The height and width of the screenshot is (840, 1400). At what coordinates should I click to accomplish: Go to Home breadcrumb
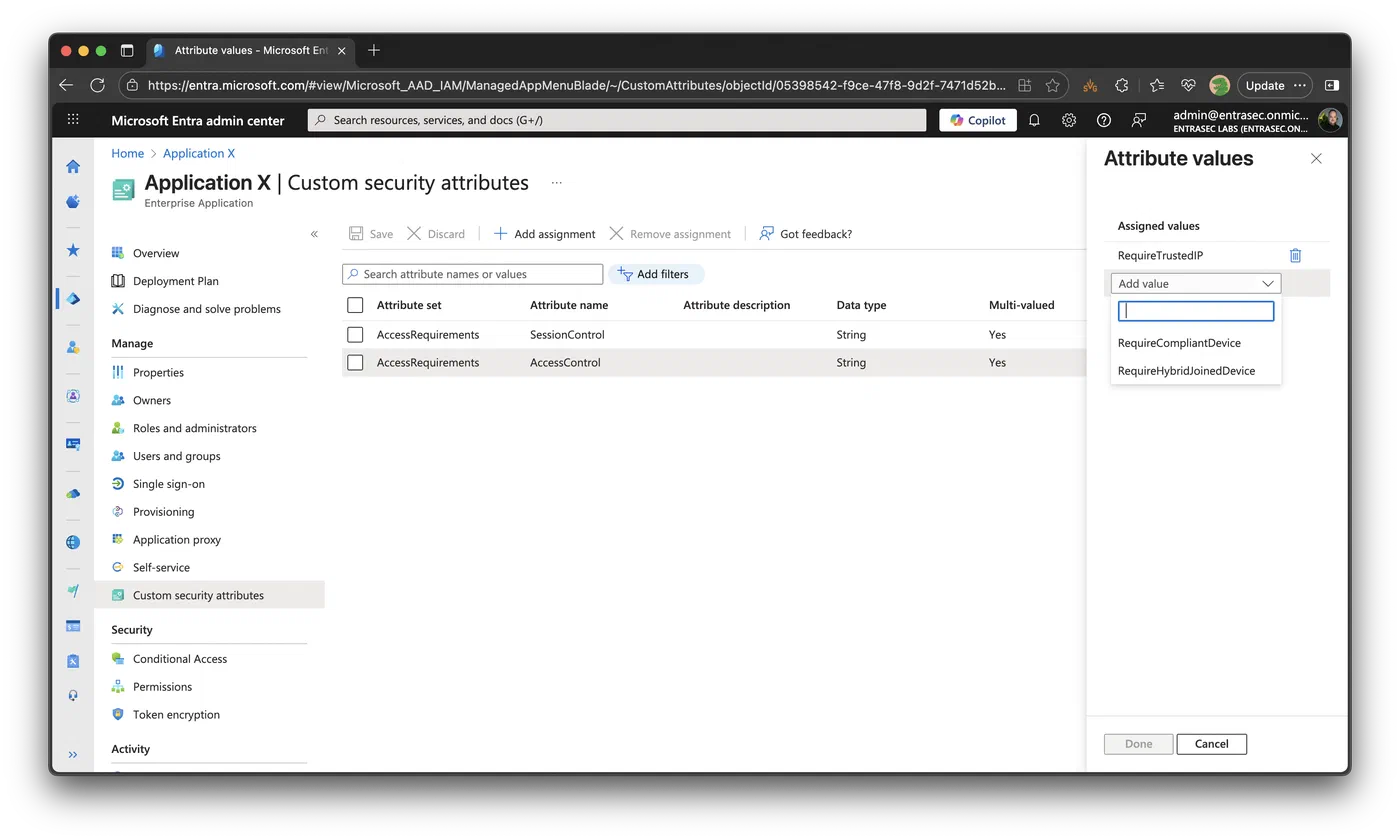pyautogui.click(x=128, y=153)
